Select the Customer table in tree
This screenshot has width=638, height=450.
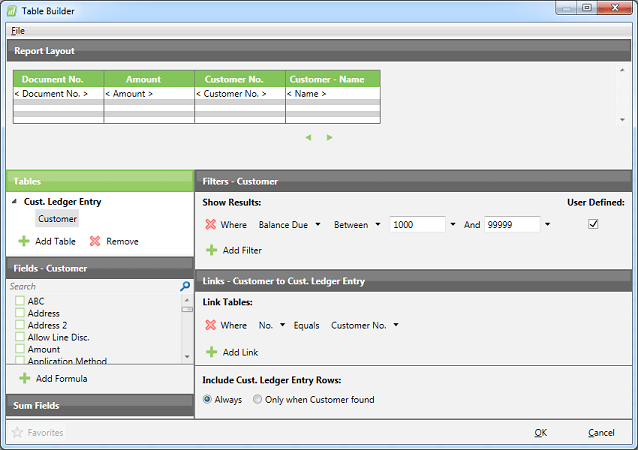tap(57, 218)
